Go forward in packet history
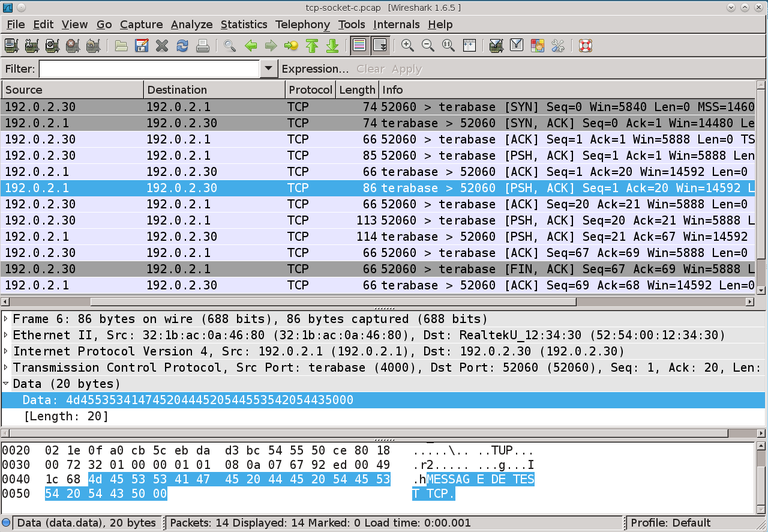768x532 pixels. pos(271,46)
